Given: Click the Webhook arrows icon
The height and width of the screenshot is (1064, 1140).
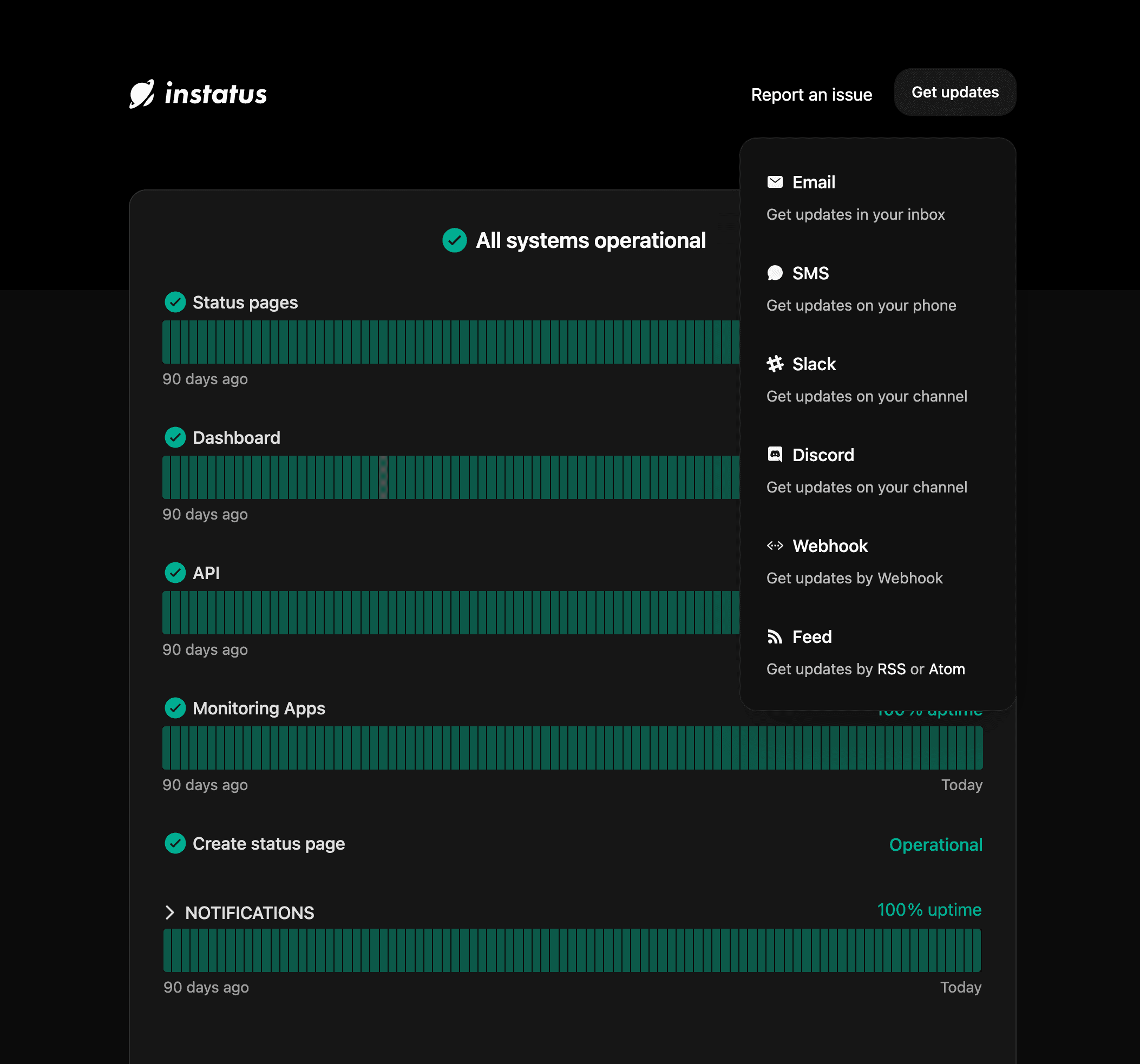Looking at the screenshot, I should tap(775, 545).
